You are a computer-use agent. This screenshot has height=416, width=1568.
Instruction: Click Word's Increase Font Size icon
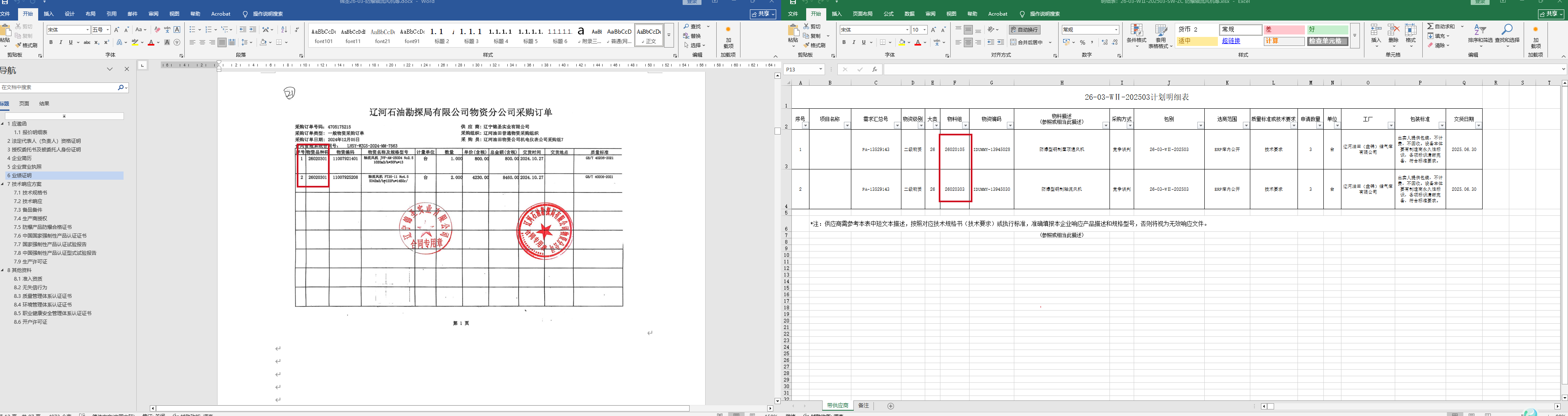[117, 30]
